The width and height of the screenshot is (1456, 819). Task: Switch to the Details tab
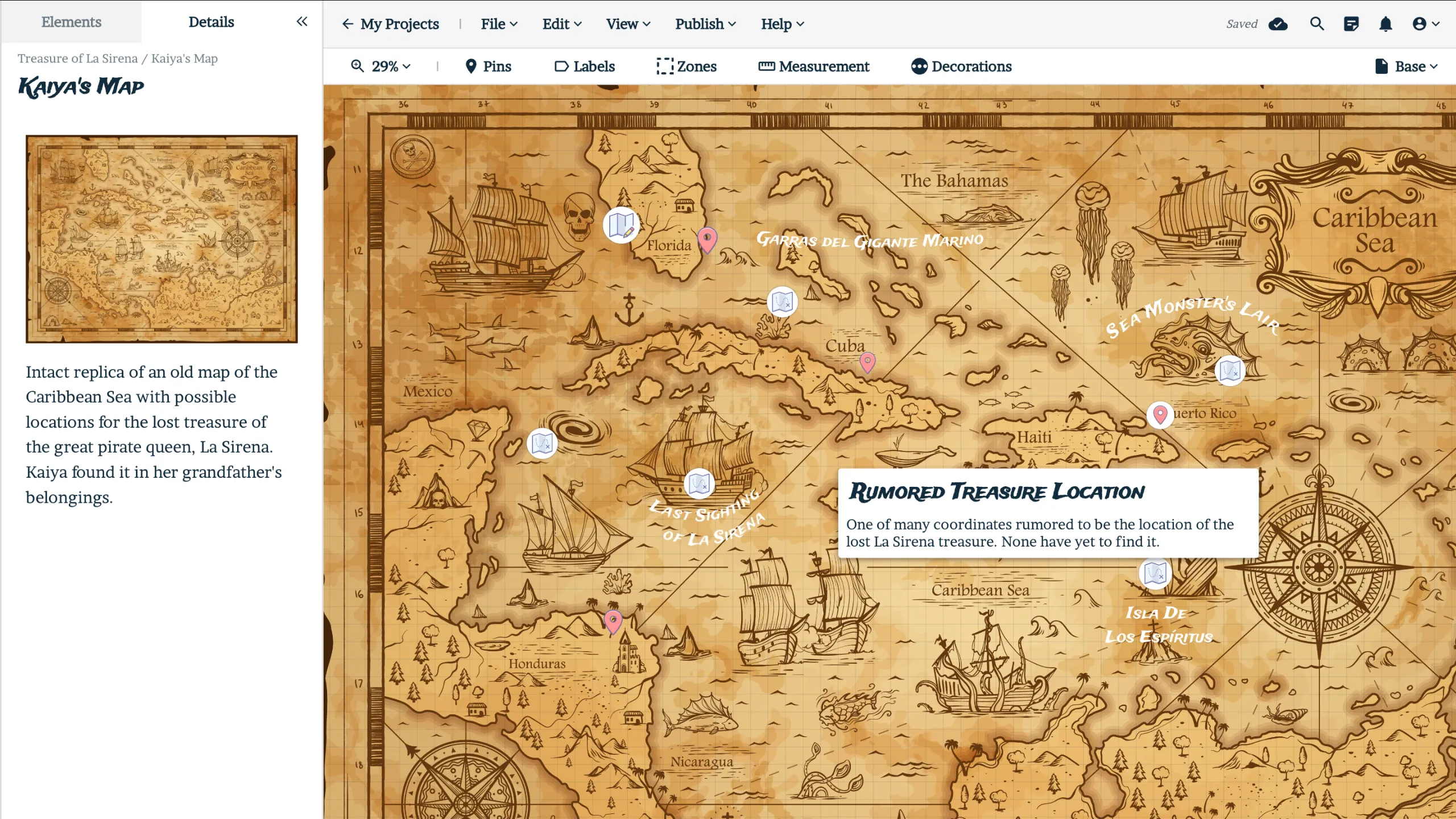(x=211, y=22)
